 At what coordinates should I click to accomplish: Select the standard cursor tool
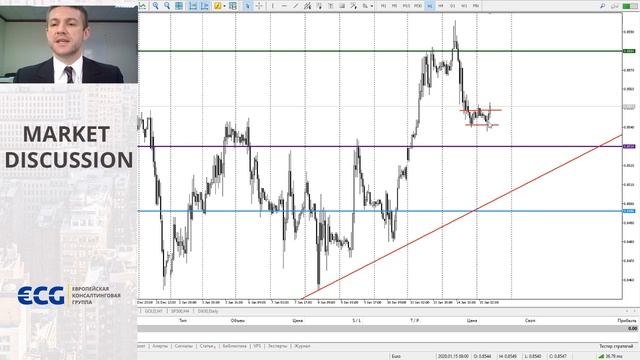pos(247,6)
